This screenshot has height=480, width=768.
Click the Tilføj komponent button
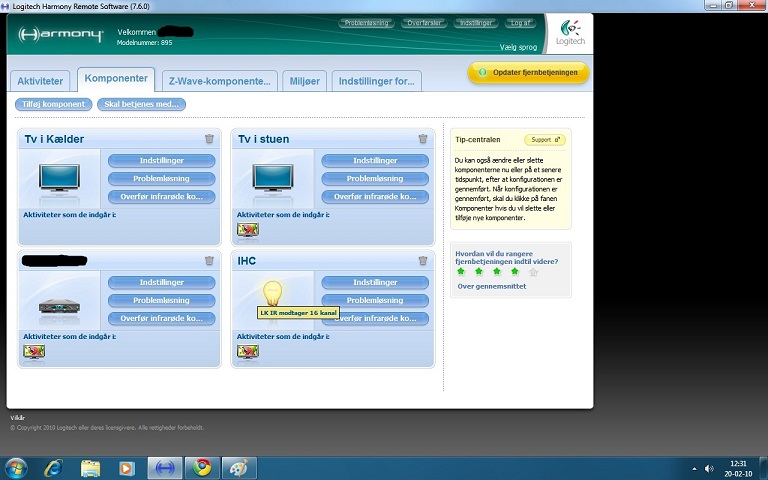click(53, 104)
